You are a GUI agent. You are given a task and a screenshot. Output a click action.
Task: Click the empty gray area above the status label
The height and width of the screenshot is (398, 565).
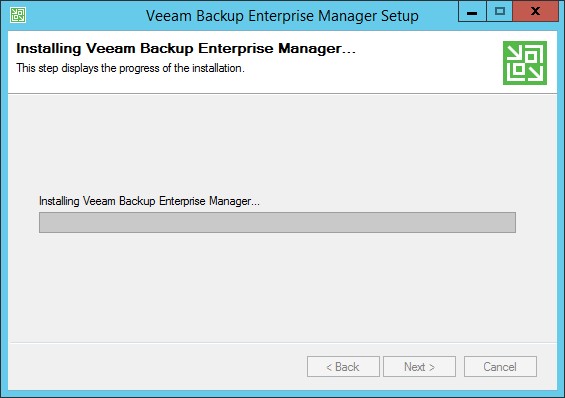[x=282, y=144]
